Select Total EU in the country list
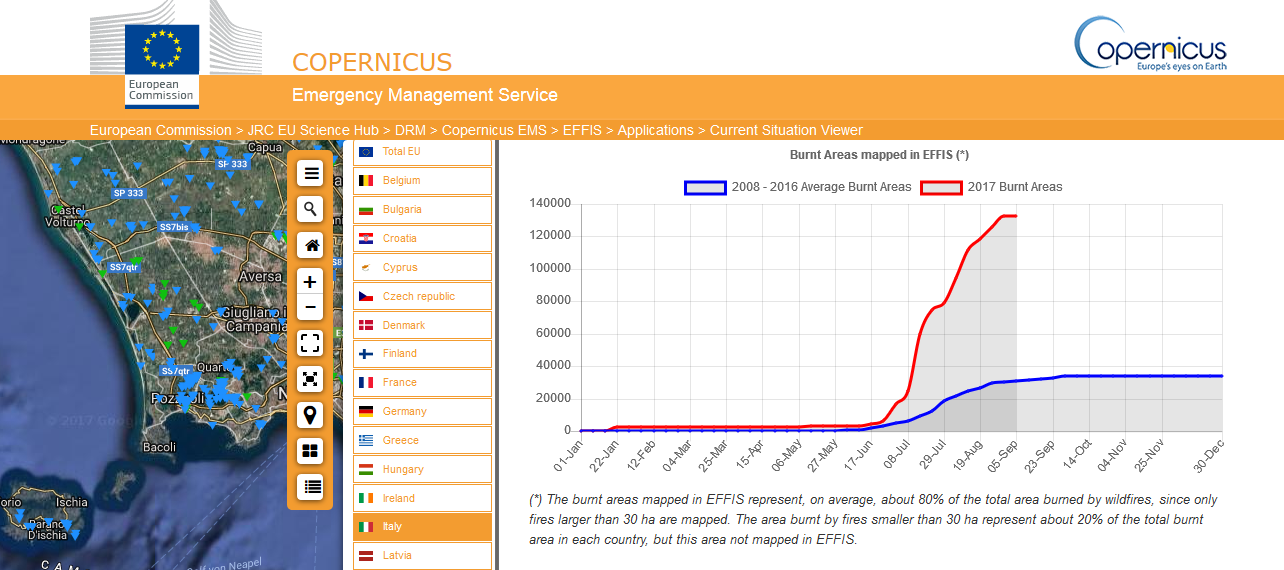 422,152
